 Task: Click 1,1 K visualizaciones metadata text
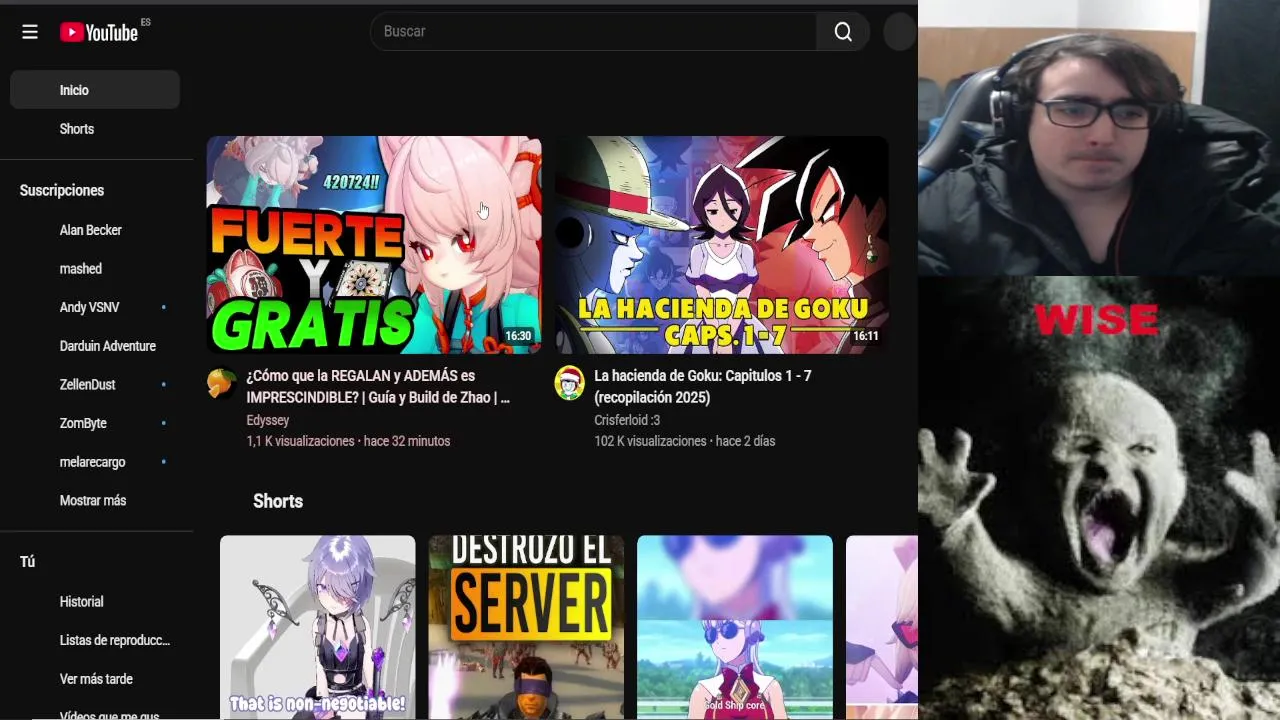300,441
